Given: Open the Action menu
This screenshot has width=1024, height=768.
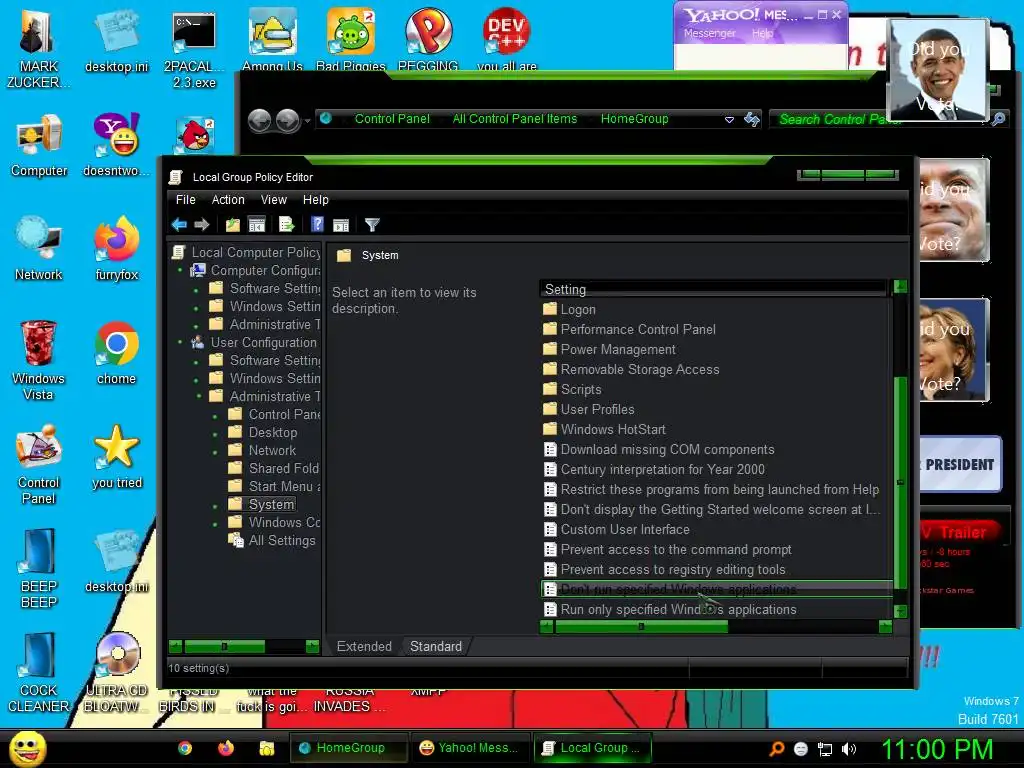Looking at the screenshot, I should [228, 200].
